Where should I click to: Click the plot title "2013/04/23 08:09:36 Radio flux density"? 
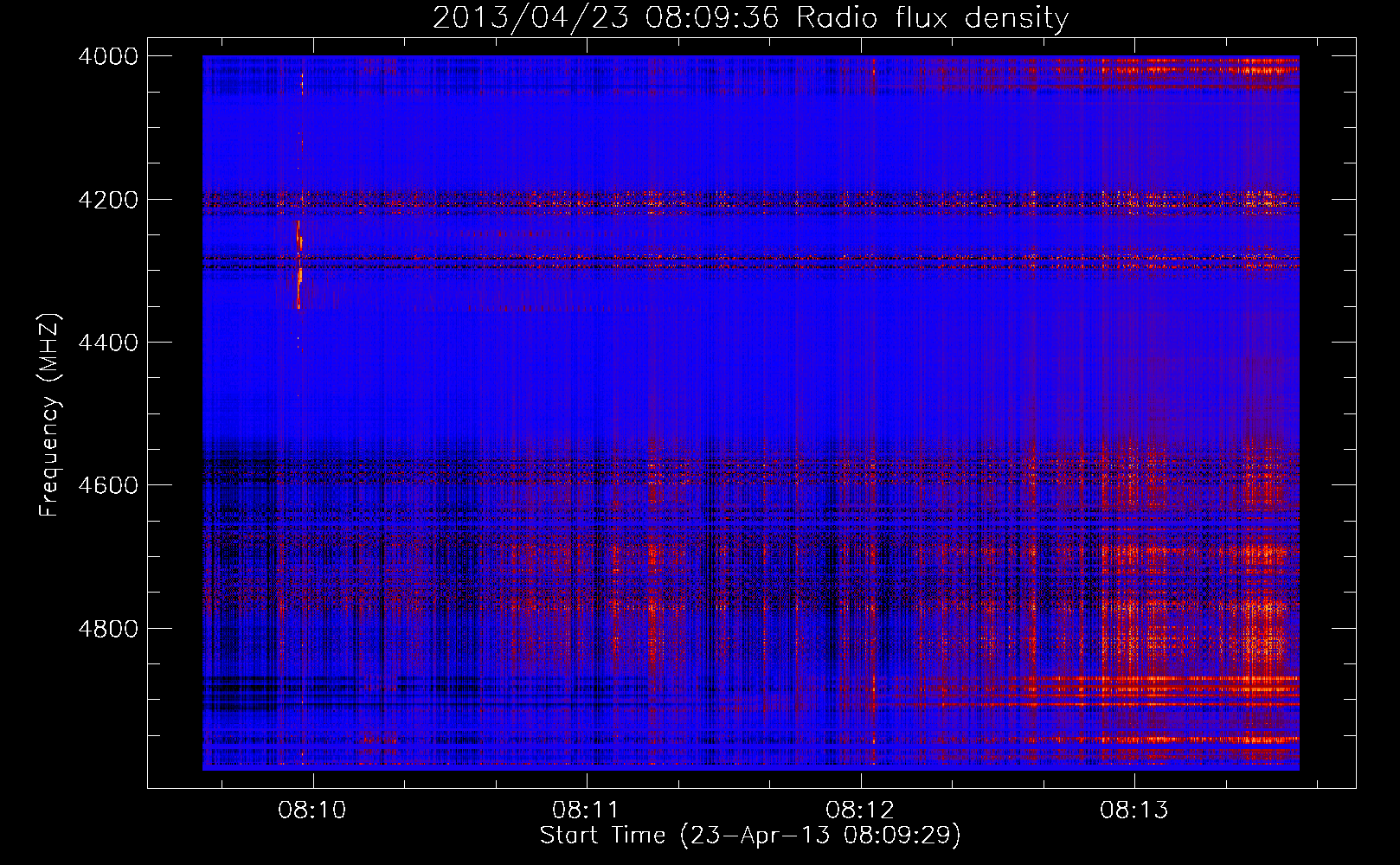(x=750, y=17)
